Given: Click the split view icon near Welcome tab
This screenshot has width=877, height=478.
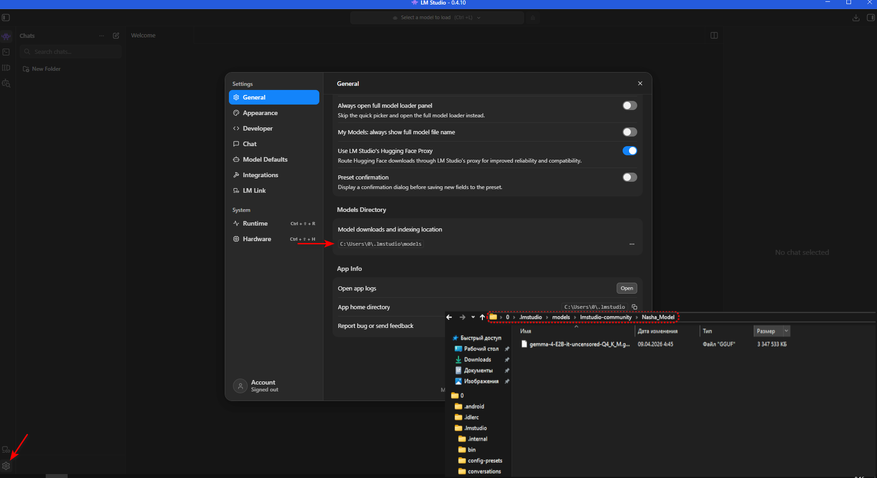Looking at the screenshot, I should 714,35.
